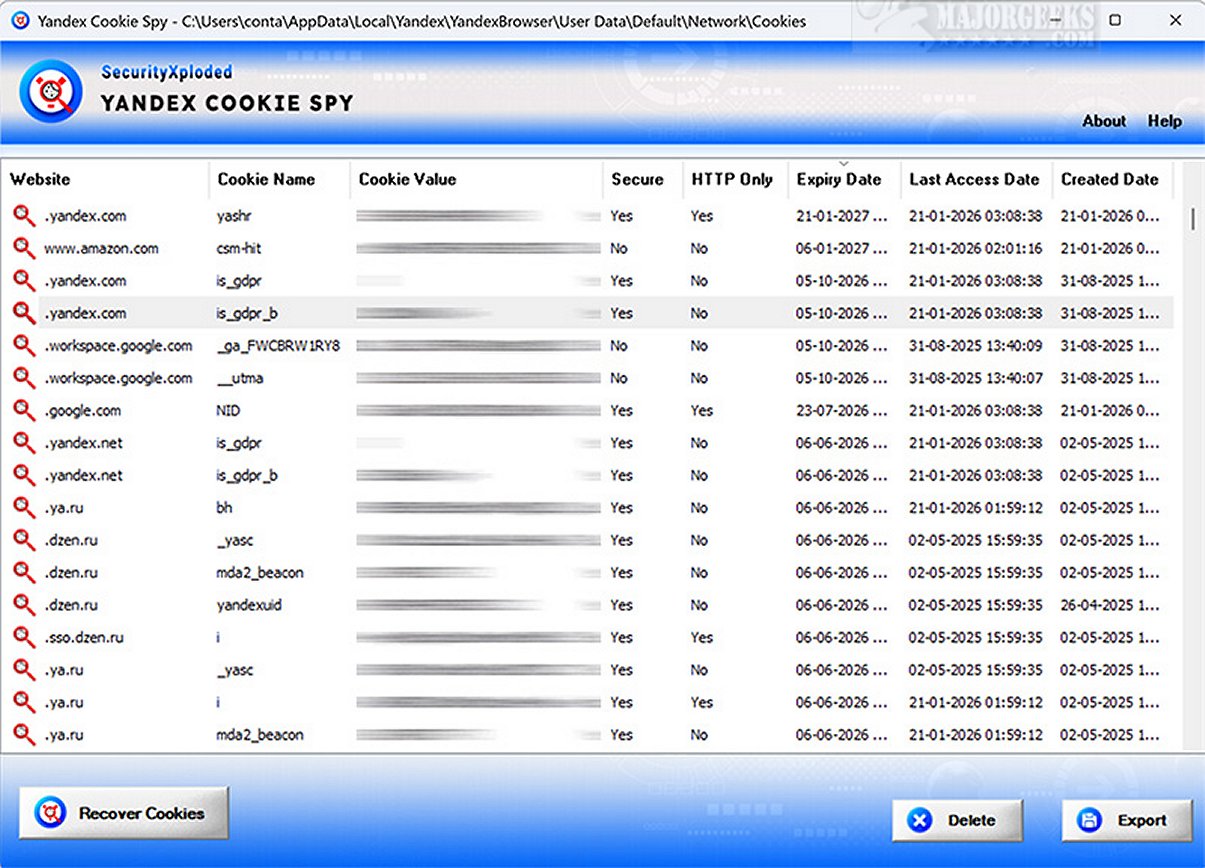The image size is (1205, 868).
Task: Click magnifier icon next to .sso.dzen.ru
Action: coord(24,637)
